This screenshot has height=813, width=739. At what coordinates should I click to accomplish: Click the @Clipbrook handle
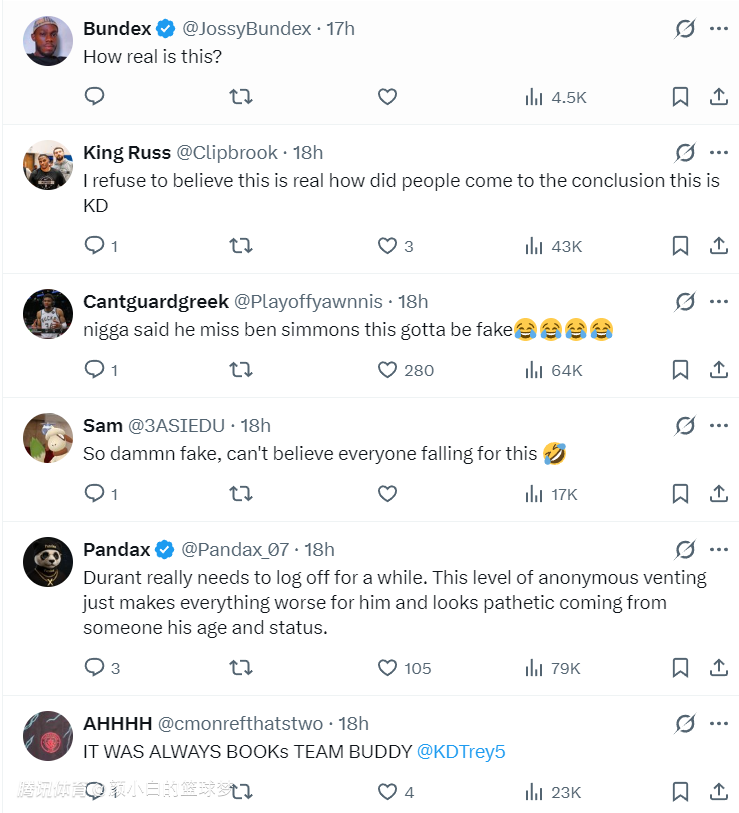click(227, 153)
